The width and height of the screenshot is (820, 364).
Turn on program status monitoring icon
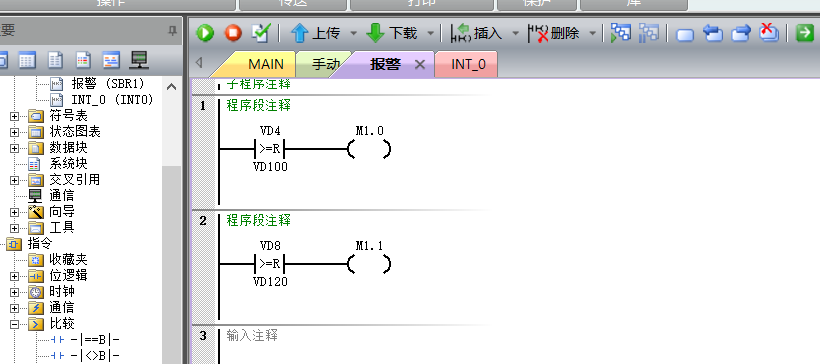click(x=621, y=33)
